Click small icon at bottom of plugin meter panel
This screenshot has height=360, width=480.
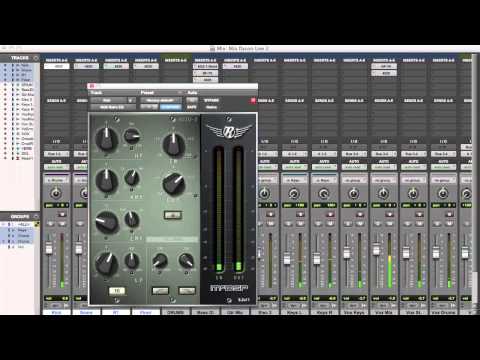pos(229,300)
